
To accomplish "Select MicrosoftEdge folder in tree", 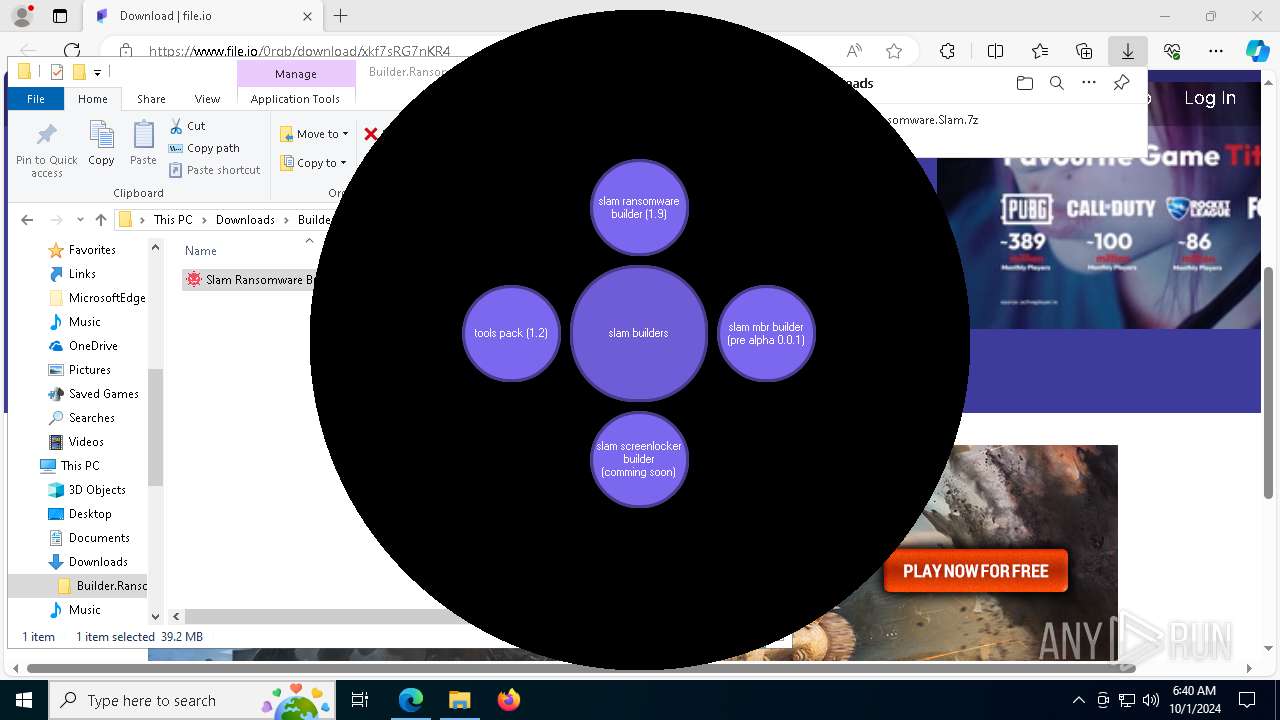I will 107,298.
